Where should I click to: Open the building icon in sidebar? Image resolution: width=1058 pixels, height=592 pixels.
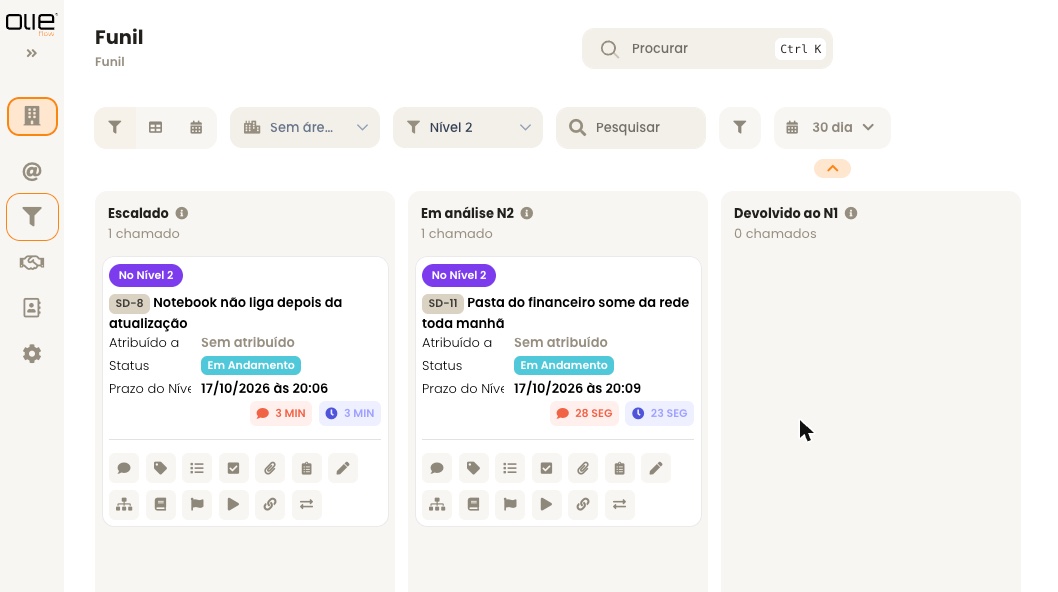[32, 116]
